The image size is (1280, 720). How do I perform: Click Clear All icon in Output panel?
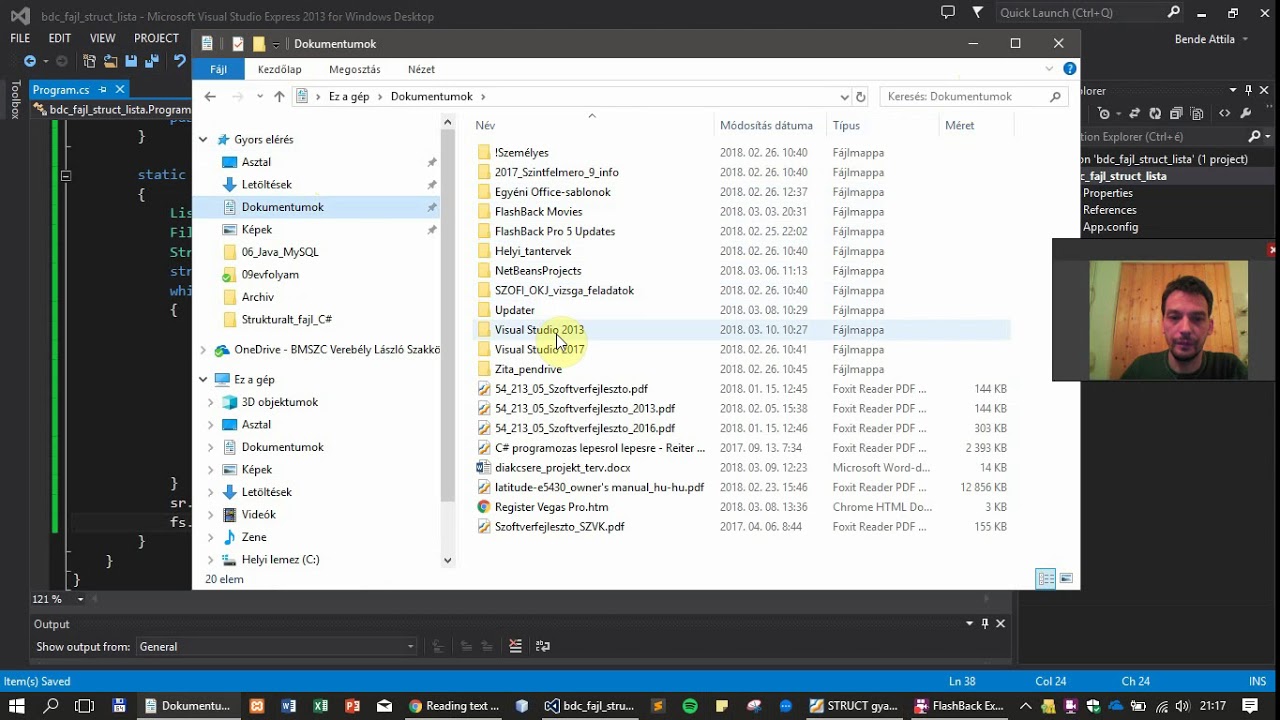(x=515, y=646)
